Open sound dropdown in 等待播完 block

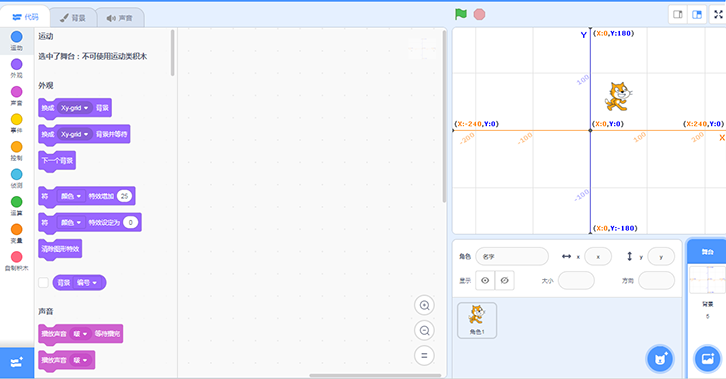pyautogui.click(x=81, y=334)
